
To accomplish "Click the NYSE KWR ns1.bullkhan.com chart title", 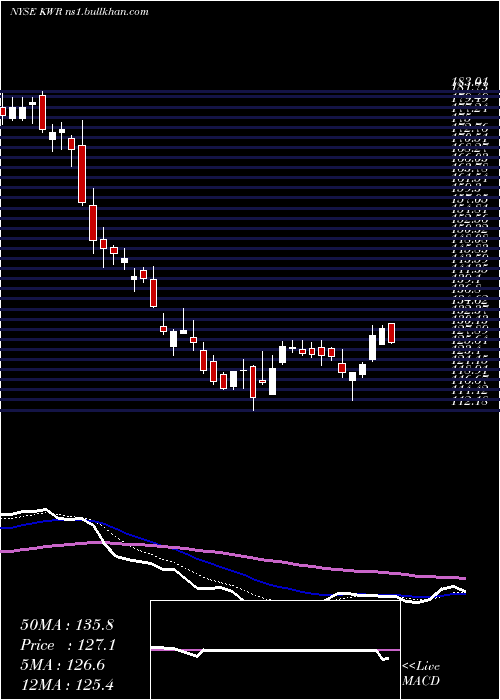I will pos(79,12).
